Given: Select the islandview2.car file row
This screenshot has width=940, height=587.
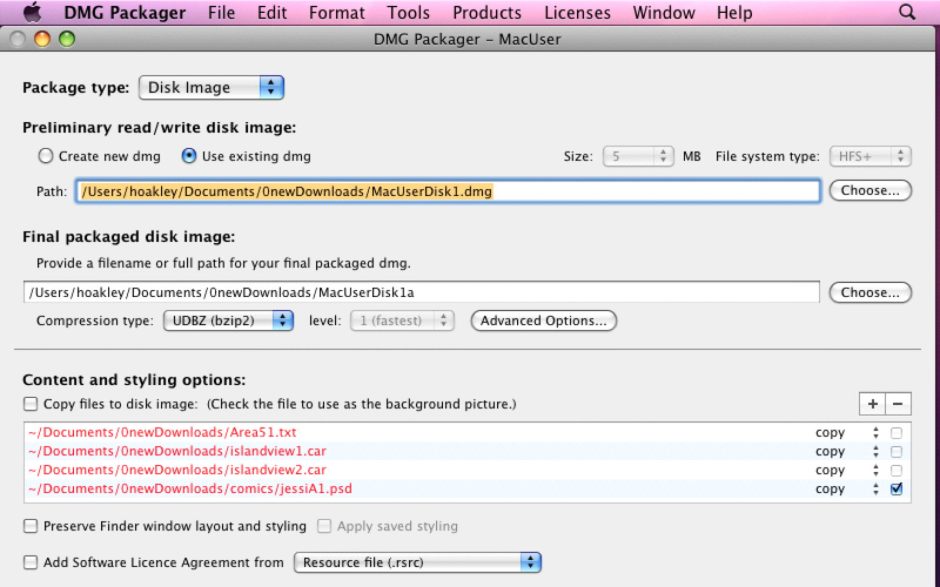Looking at the screenshot, I should click(x=468, y=471).
